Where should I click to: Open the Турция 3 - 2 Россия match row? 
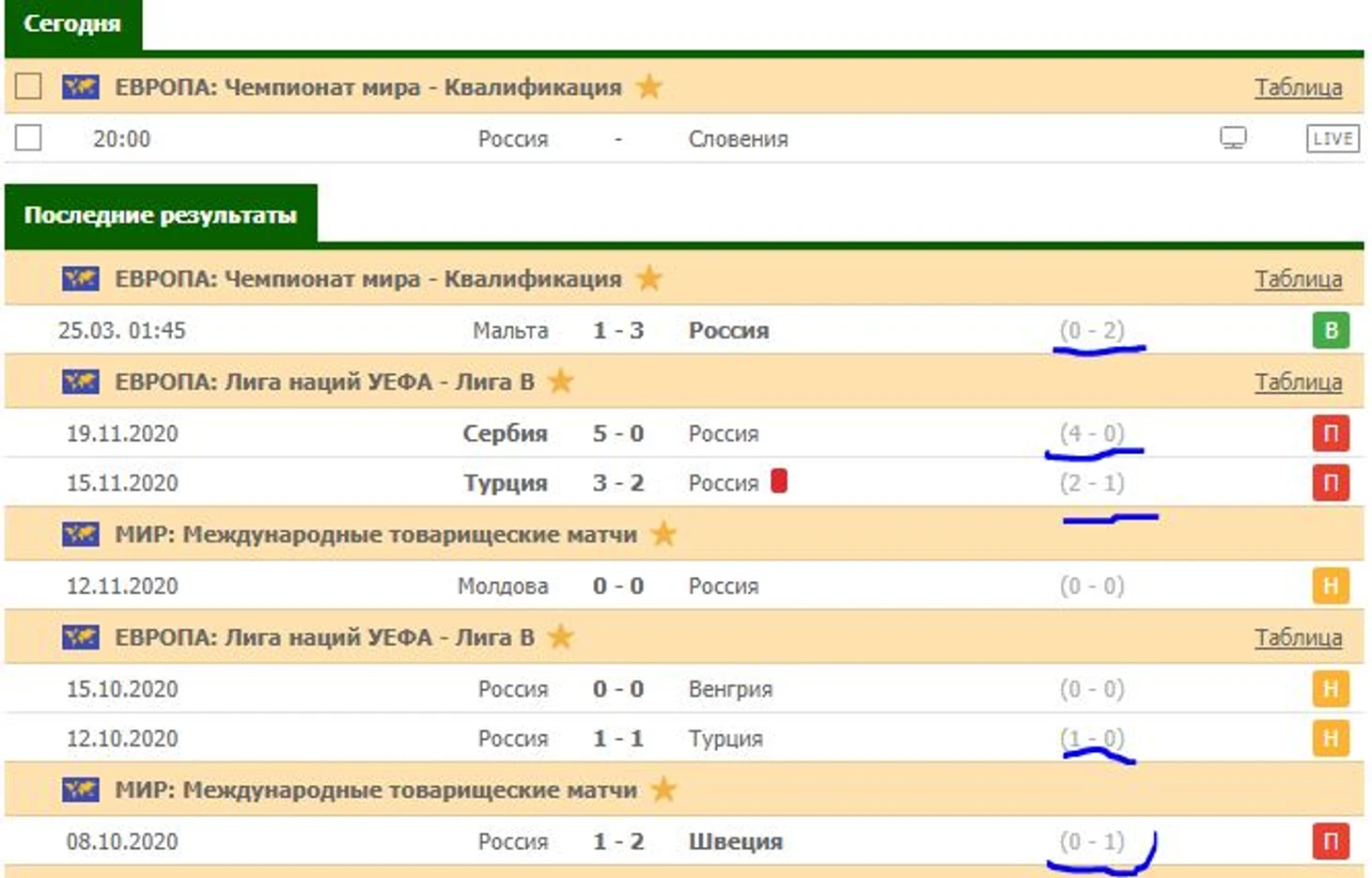(617, 483)
